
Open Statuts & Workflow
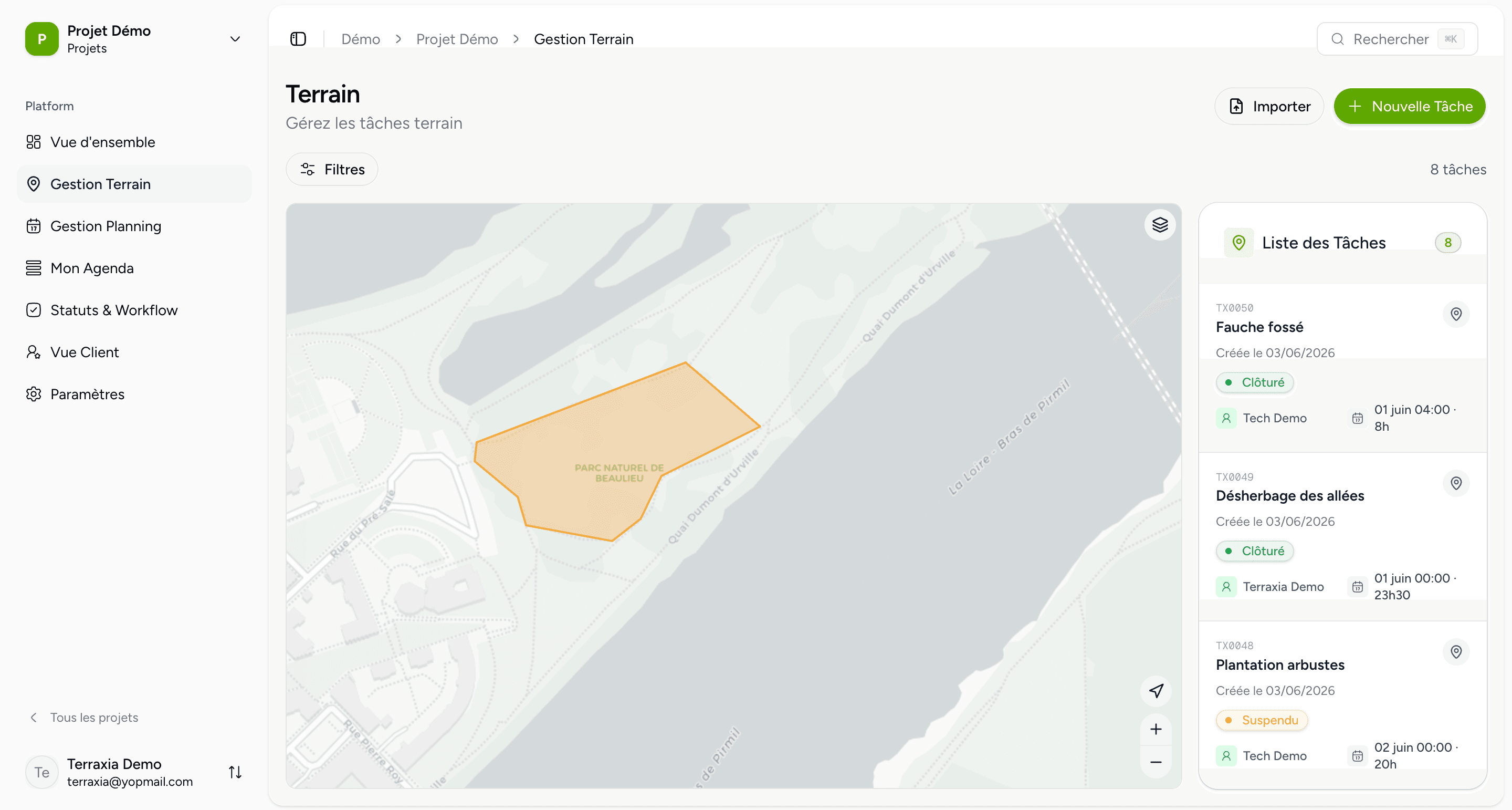(134, 310)
